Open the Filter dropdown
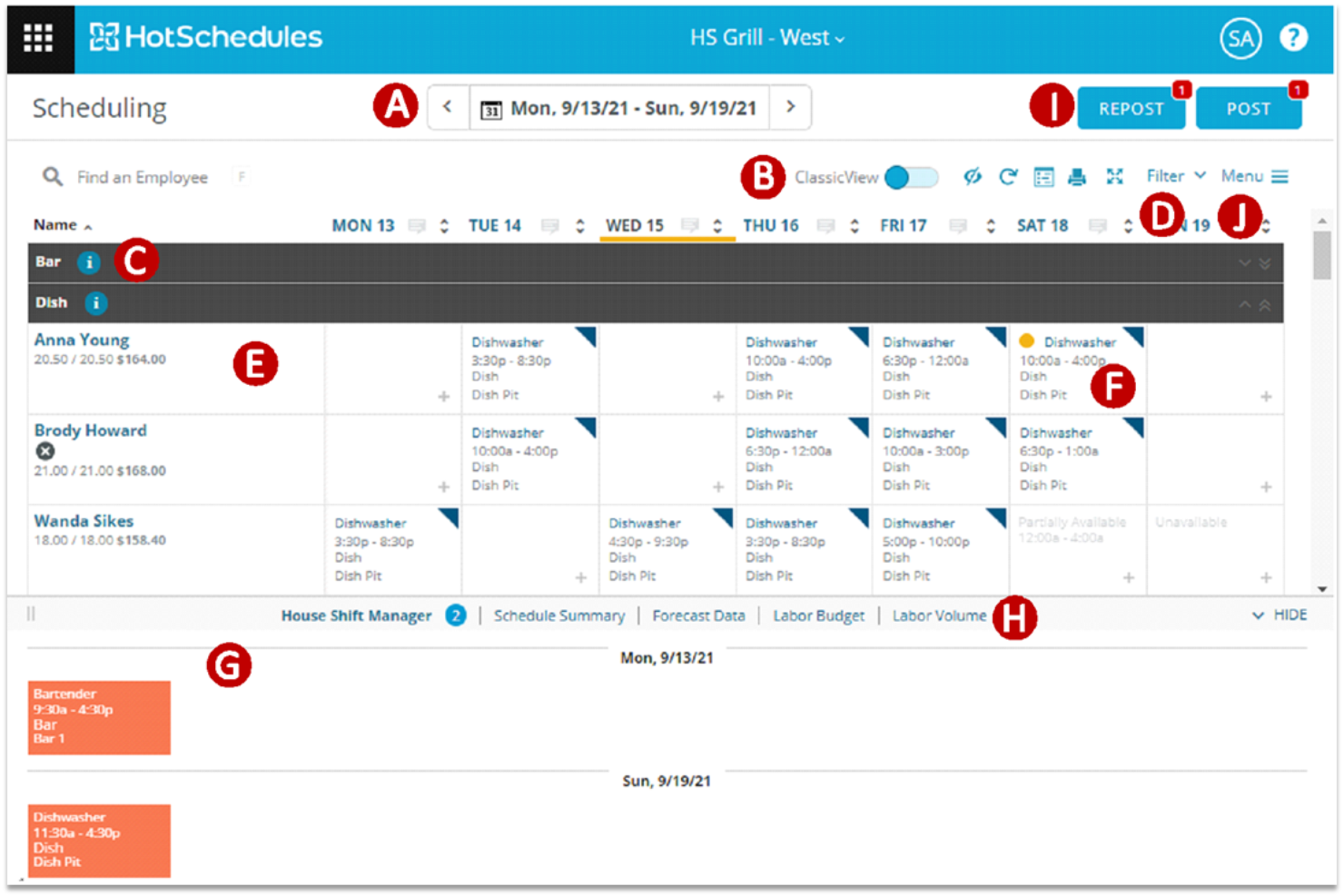The height and width of the screenshot is (896, 1344). click(x=1174, y=175)
